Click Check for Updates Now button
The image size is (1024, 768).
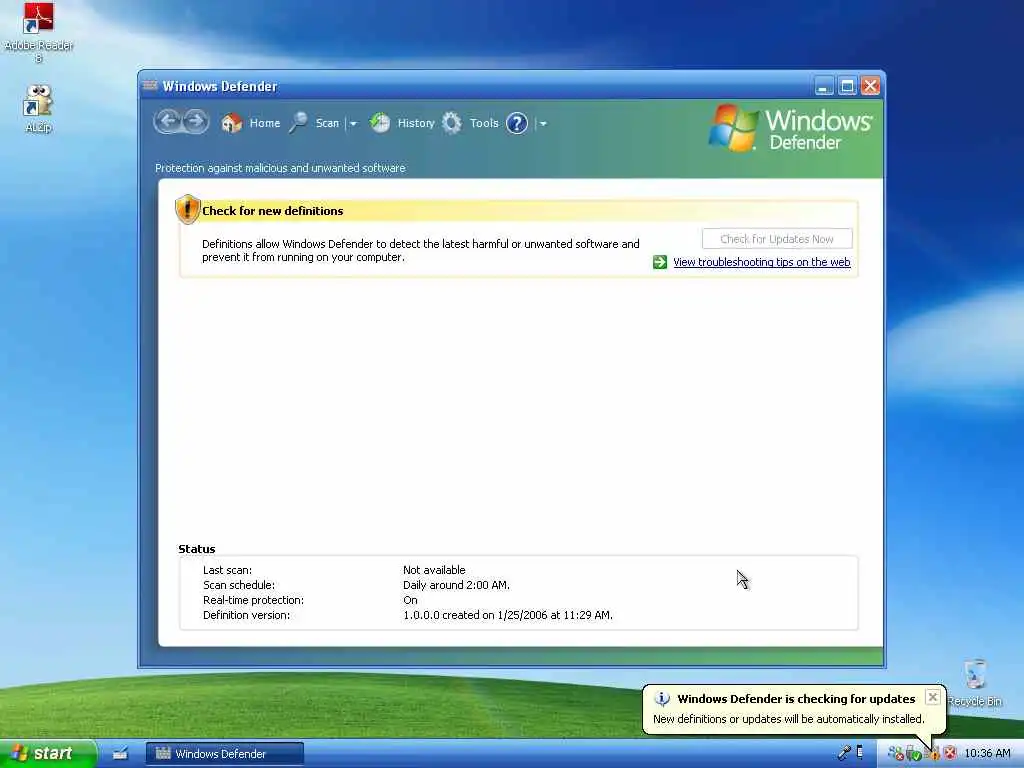[776, 239]
